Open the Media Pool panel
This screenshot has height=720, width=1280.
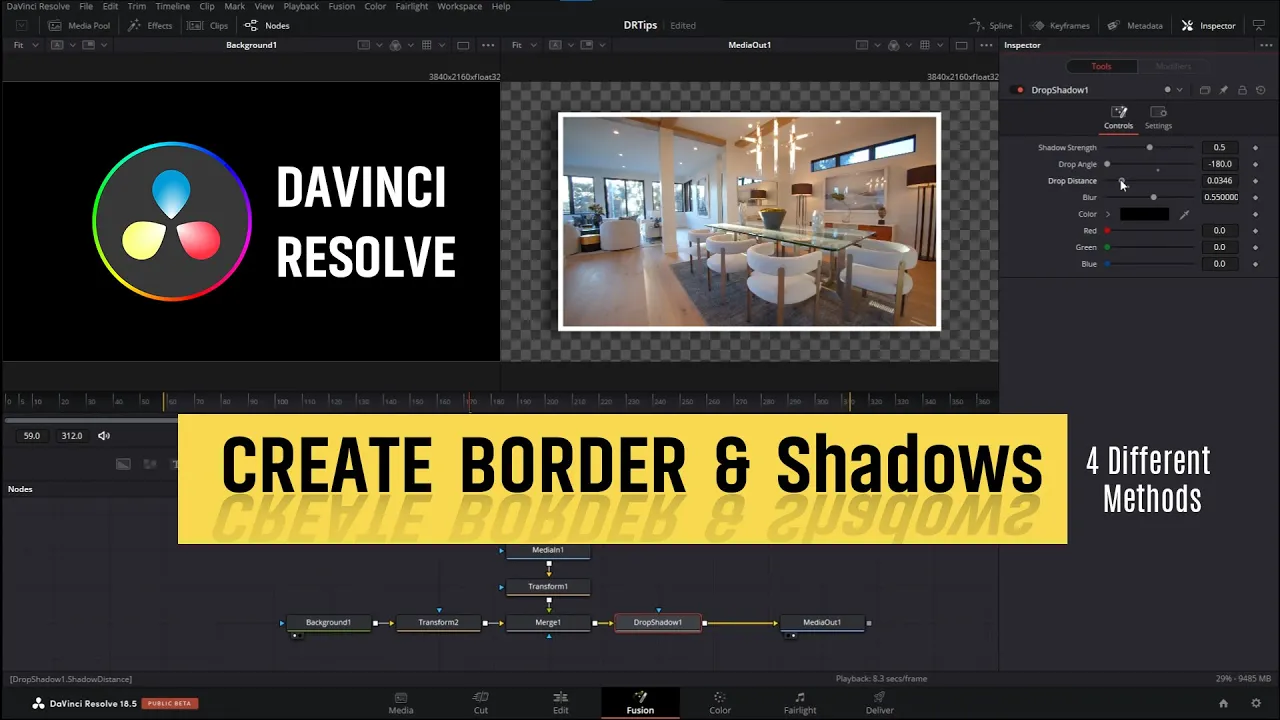[79, 25]
